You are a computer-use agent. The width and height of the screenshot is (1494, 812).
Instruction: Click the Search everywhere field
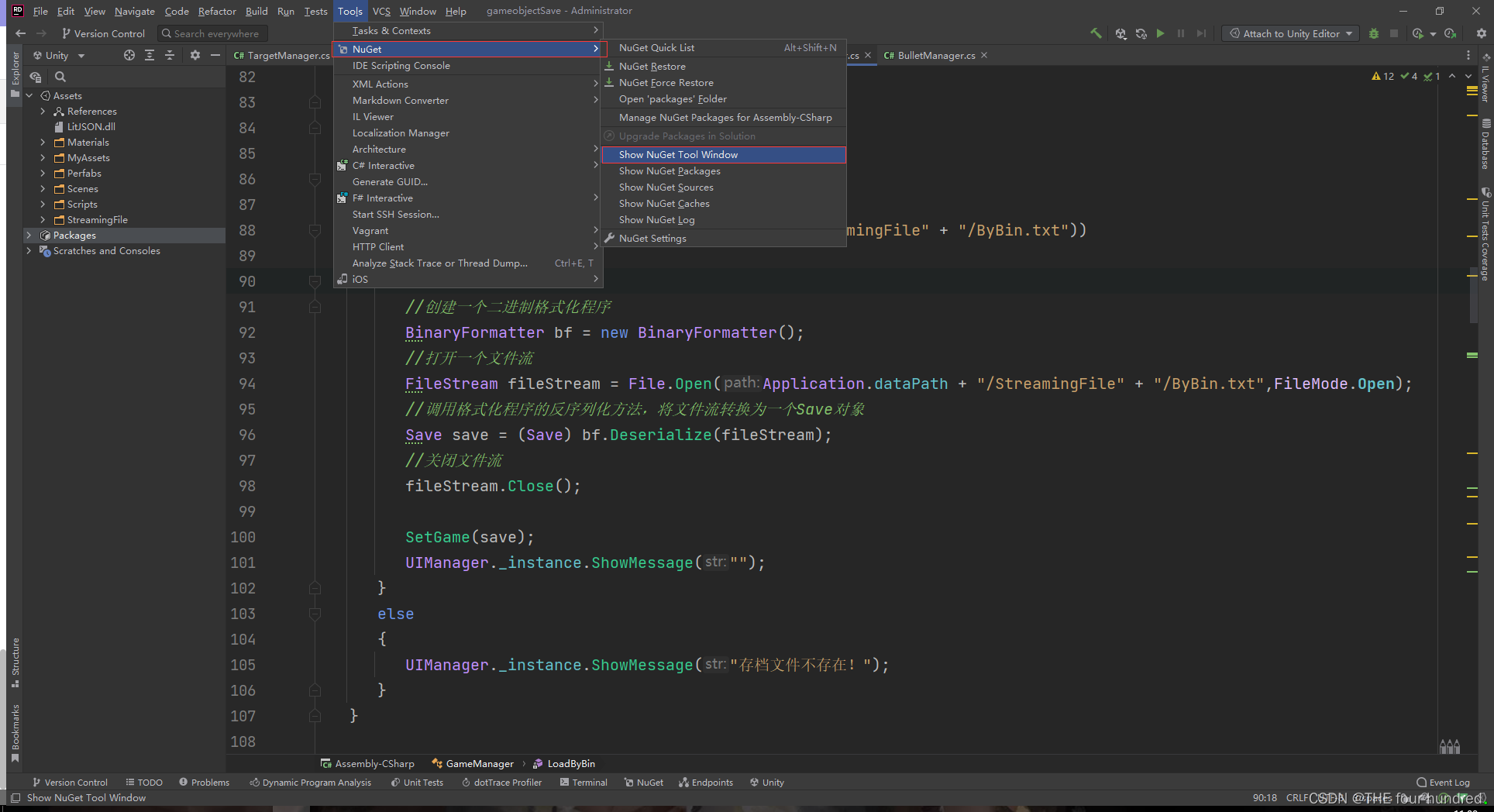[x=213, y=33]
